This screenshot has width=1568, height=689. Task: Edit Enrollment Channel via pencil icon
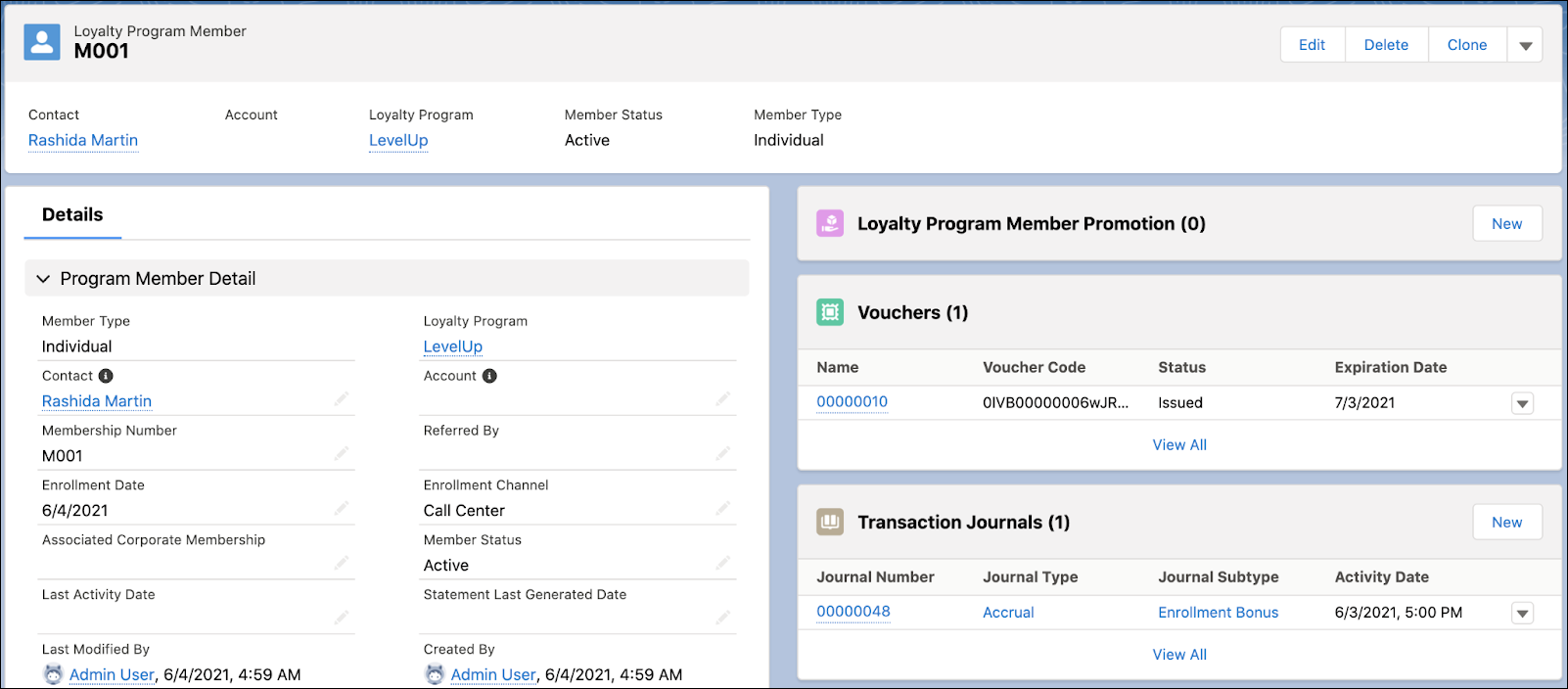722,509
